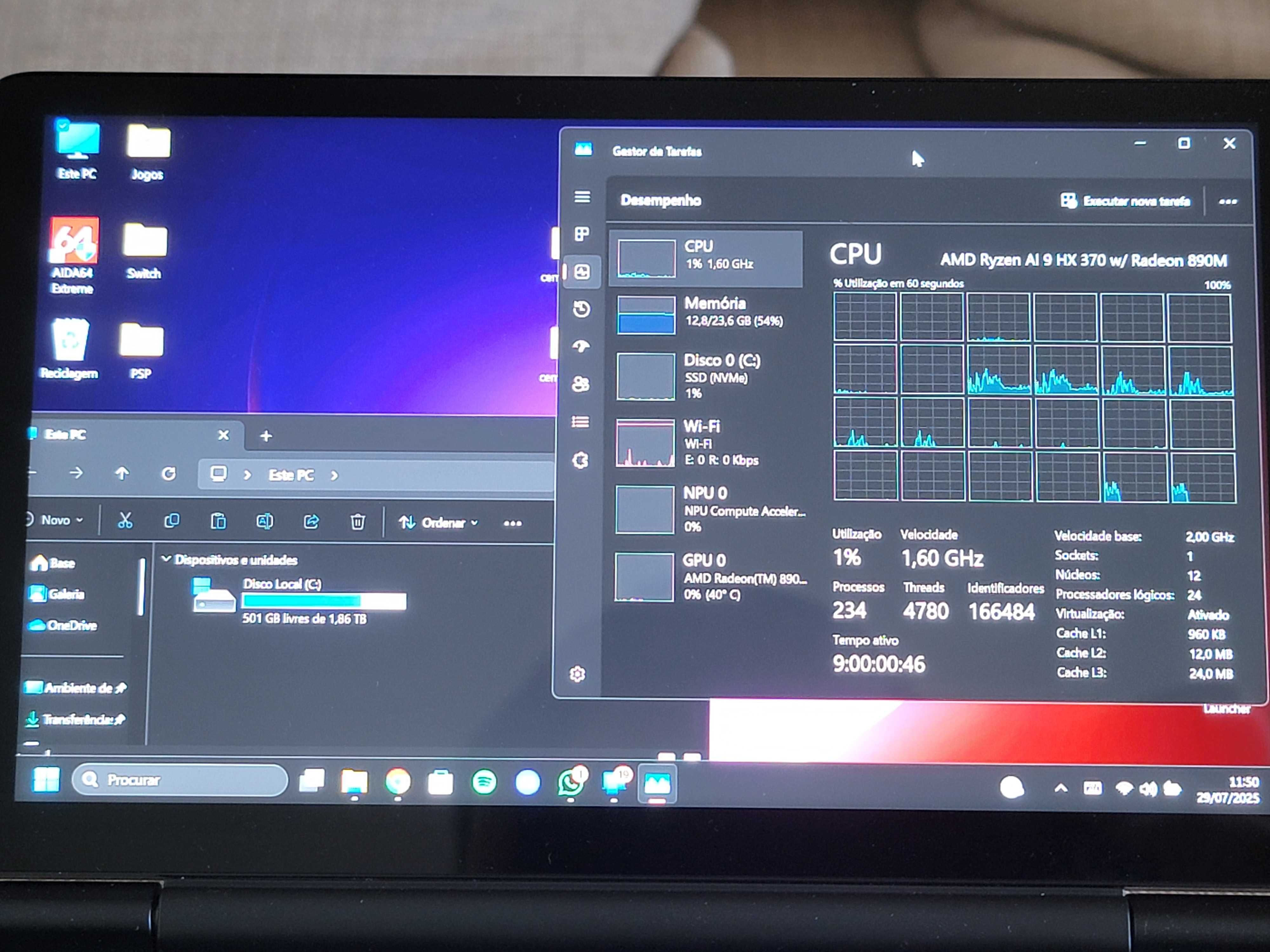Click the Identificadores value 166484
The height and width of the screenshot is (952, 1270).
(x=1002, y=612)
